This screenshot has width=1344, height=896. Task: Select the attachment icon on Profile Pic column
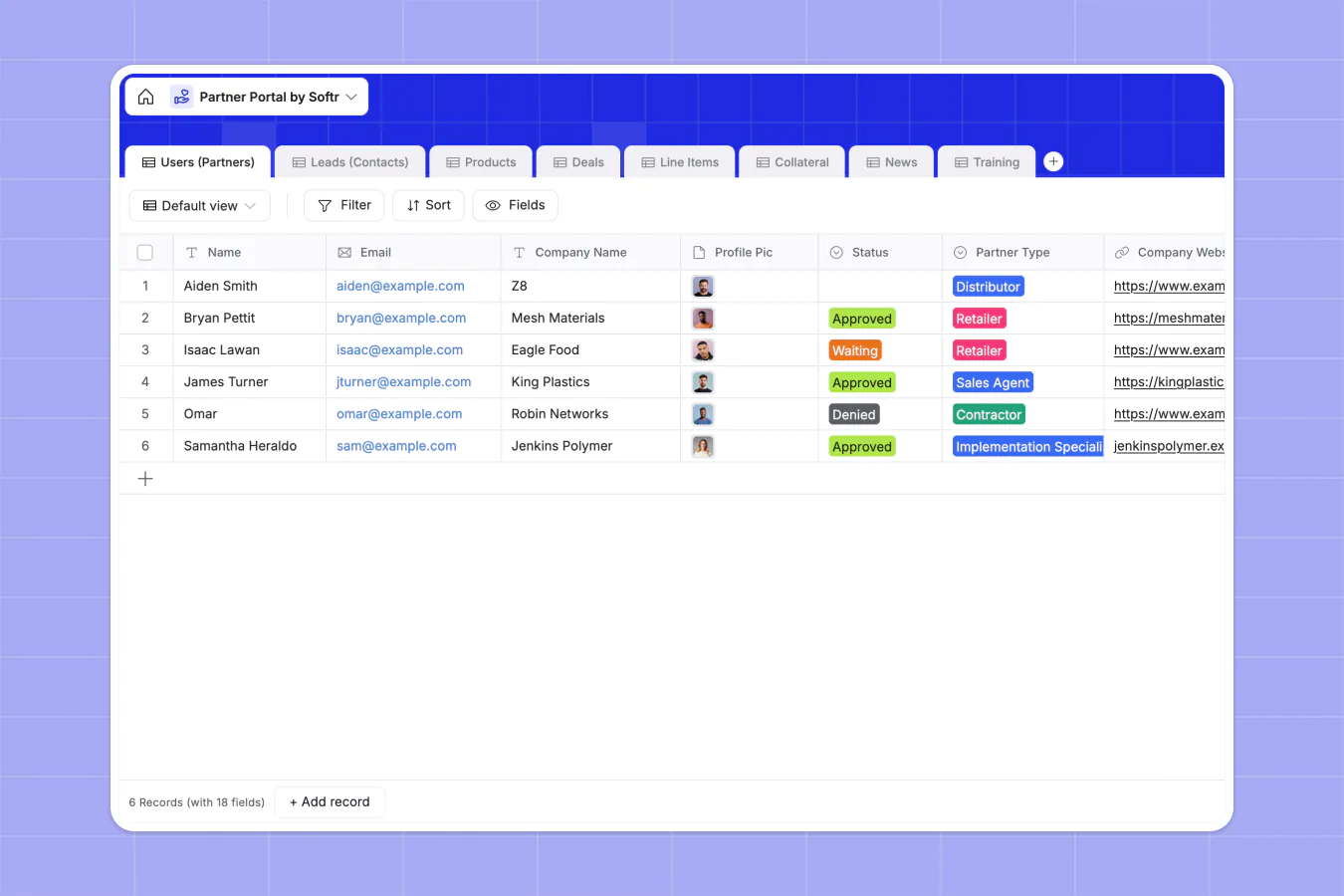pos(699,252)
